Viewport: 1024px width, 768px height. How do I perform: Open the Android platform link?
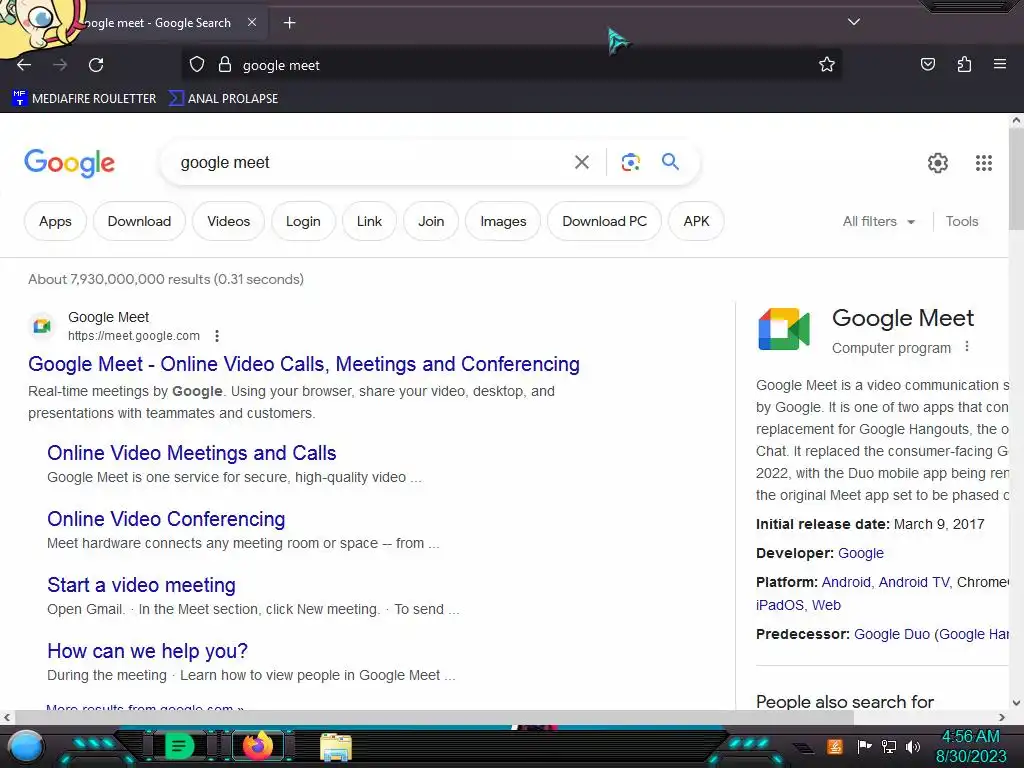click(846, 582)
